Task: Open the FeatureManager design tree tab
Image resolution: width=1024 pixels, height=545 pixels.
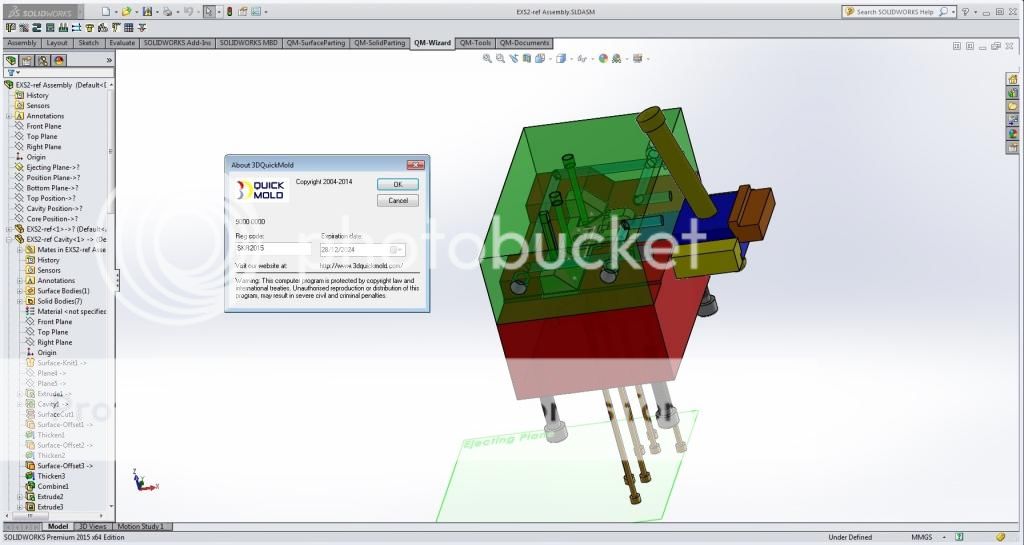Action: [12, 60]
